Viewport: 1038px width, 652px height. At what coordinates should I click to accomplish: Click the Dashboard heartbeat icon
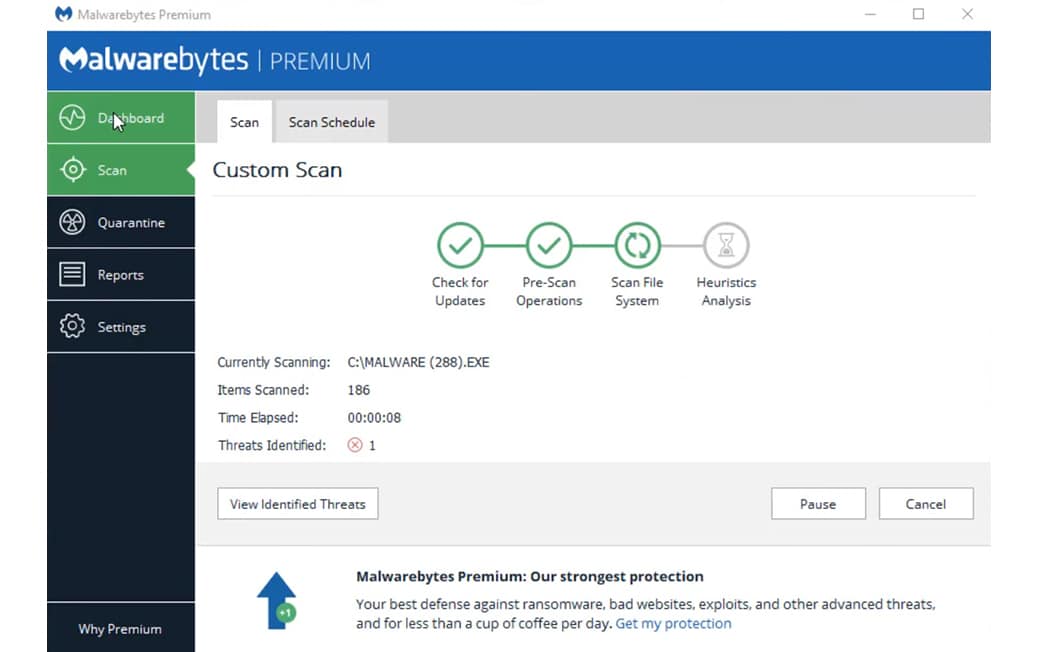72,118
